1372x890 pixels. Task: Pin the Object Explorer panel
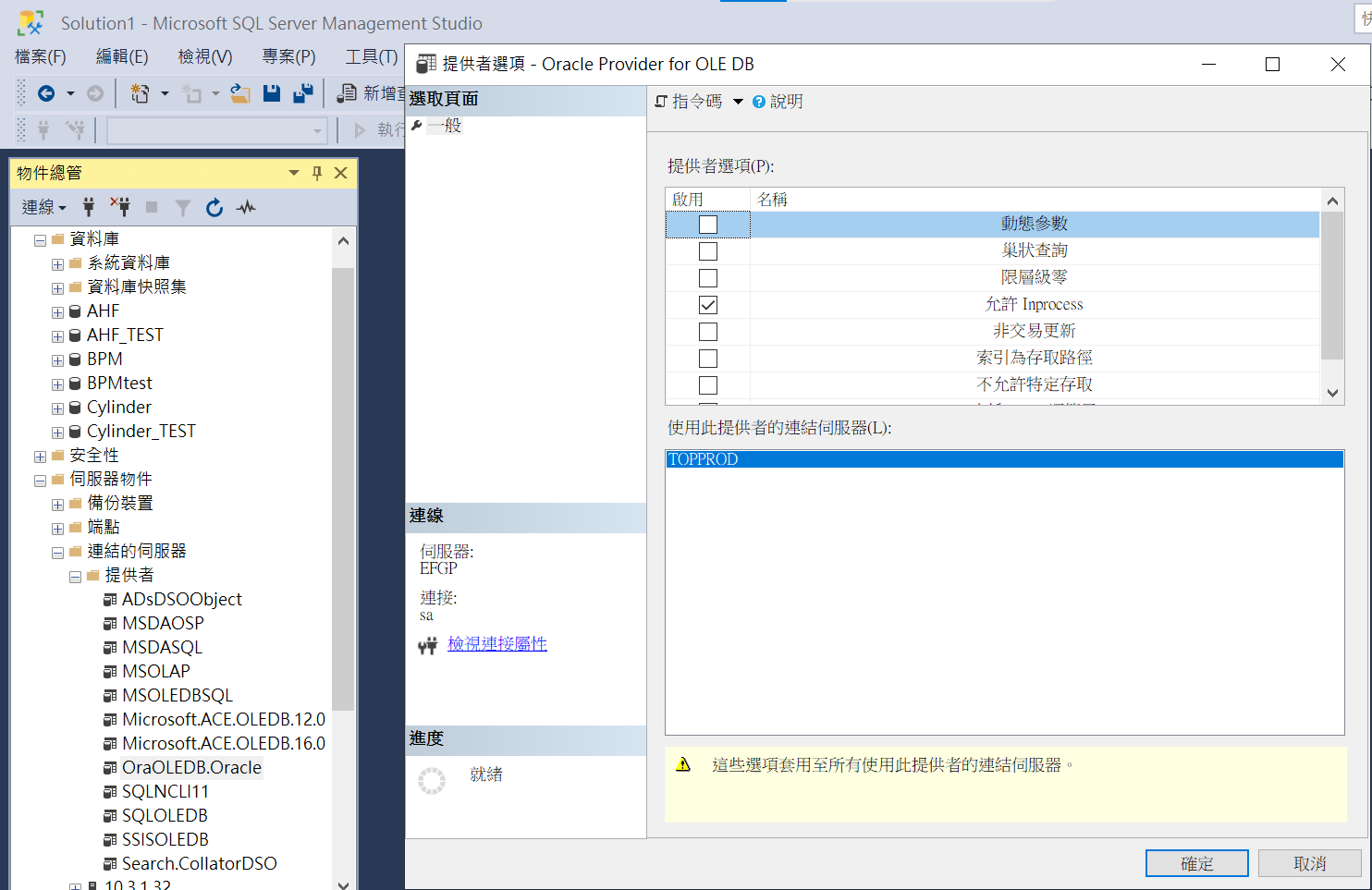(x=317, y=173)
